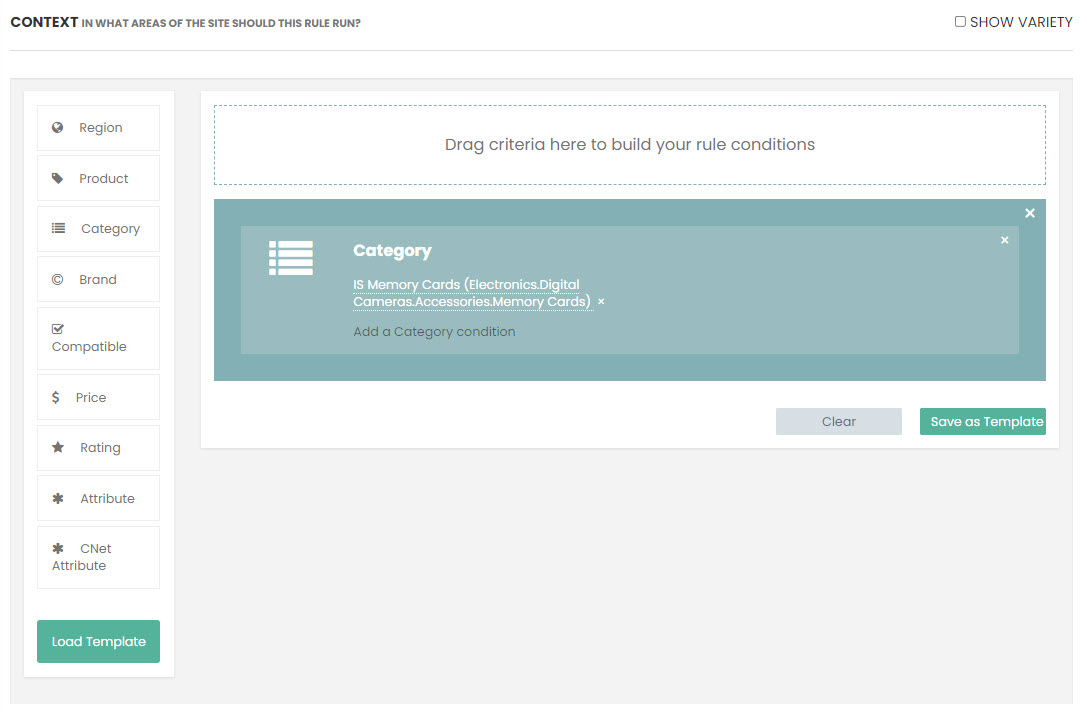Select the Compatible criteria item
The width and height of the screenshot is (1087, 712).
pos(98,338)
